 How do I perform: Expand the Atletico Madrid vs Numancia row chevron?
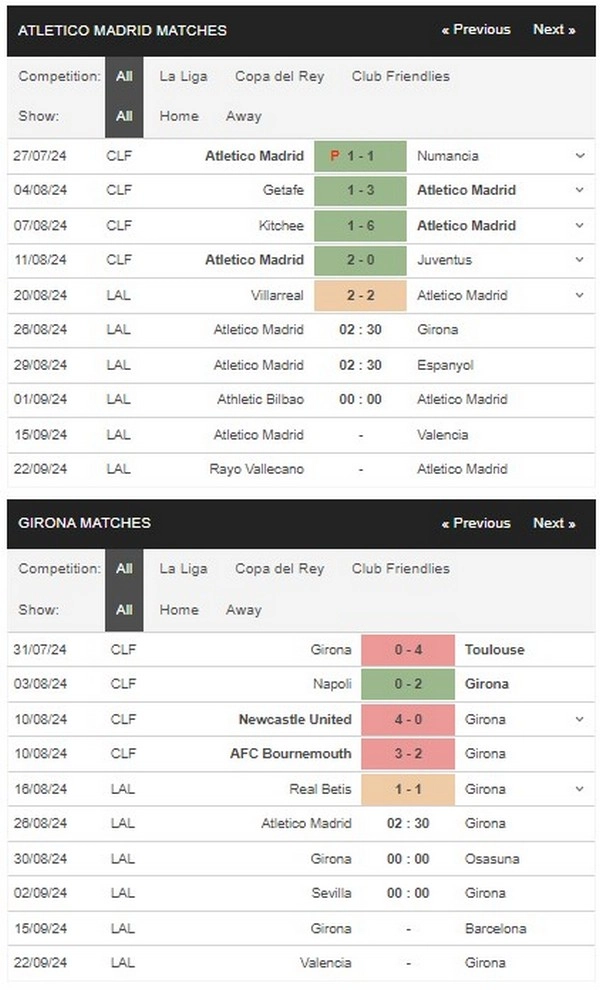tap(579, 156)
